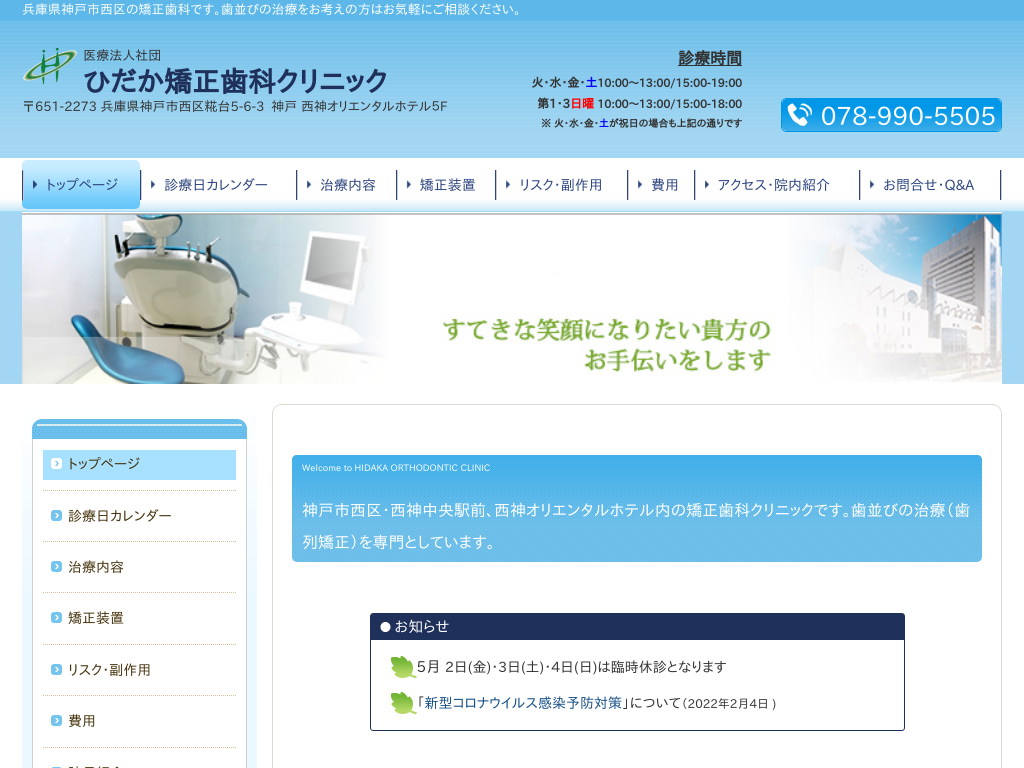
Task: Open the sidebar 診療日カレンダー link
Action: tap(139, 516)
